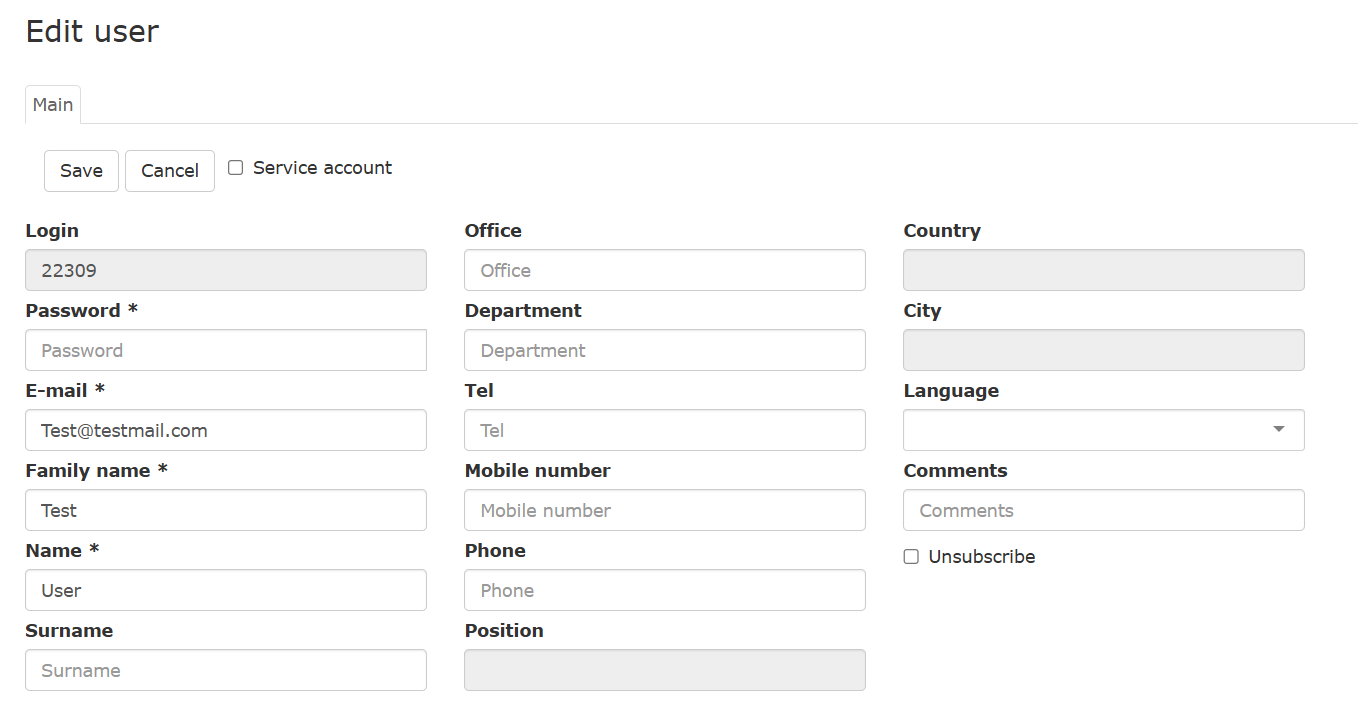Tick the Unsubscribe checkbox
Viewport: 1358px width, 716px height.
[911, 557]
